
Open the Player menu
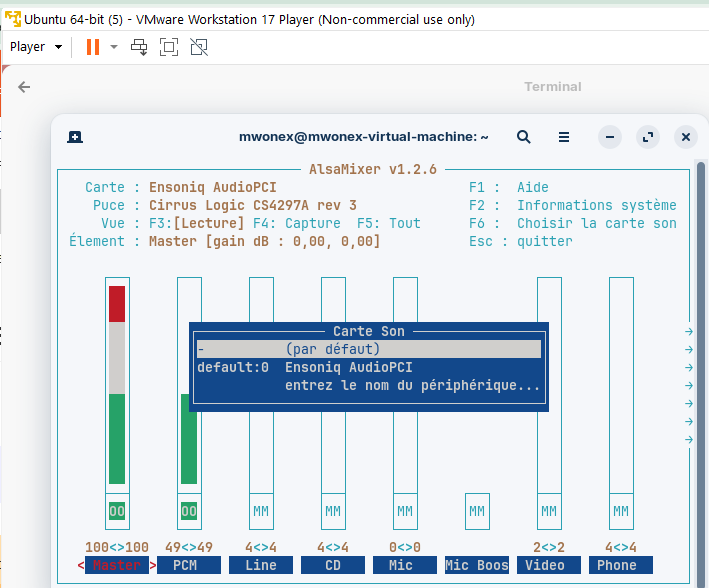tap(36, 47)
